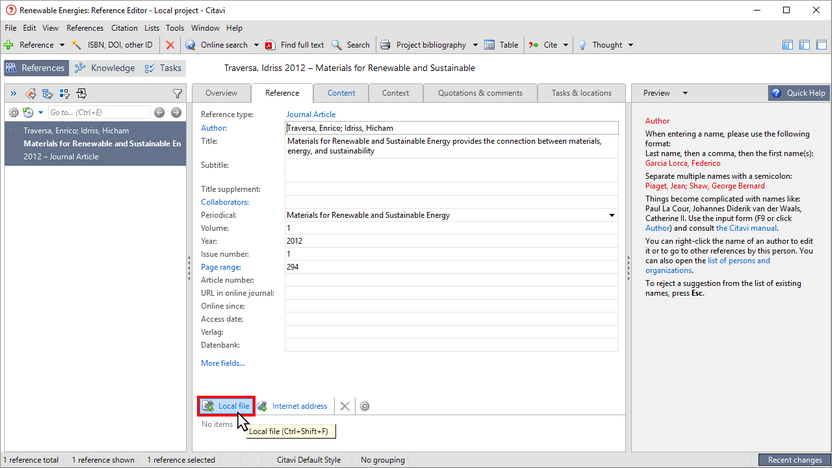Select the second pane layout icon

(804, 45)
